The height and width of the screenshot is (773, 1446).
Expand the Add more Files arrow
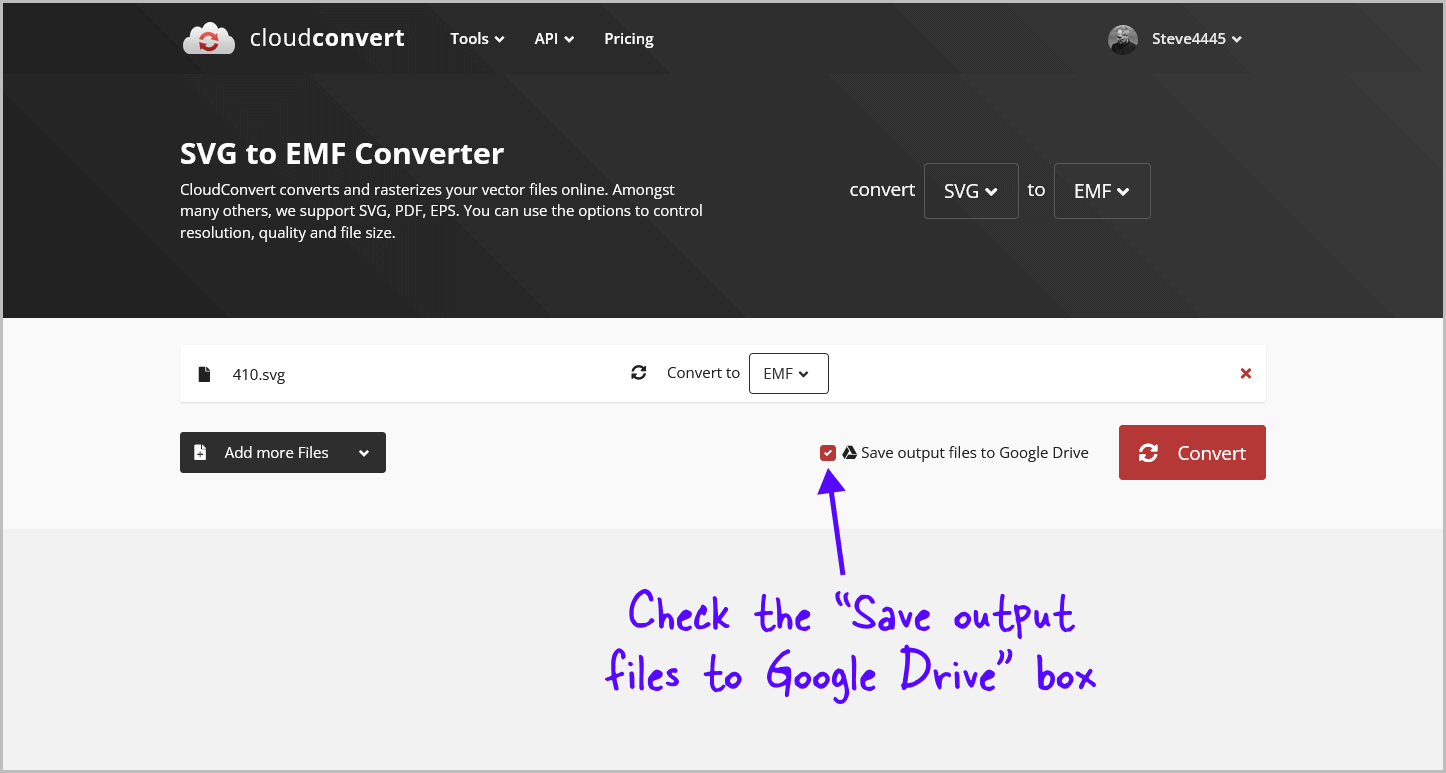(364, 453)
